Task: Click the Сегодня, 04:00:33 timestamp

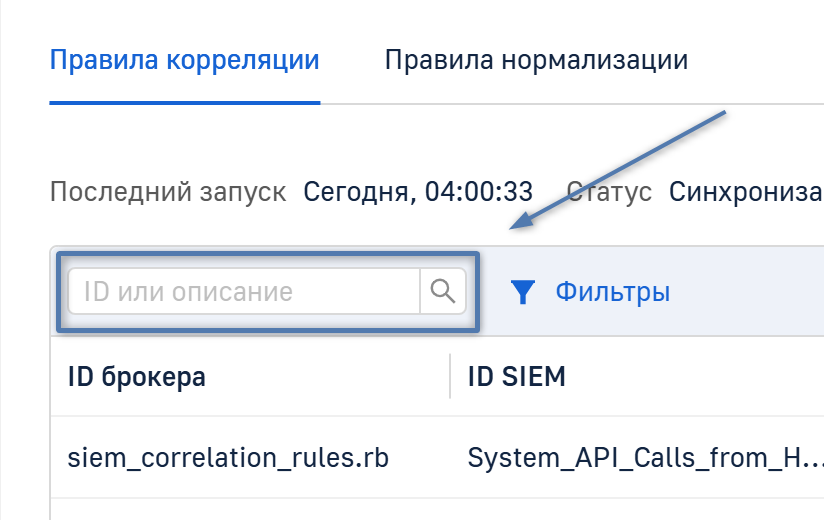Action: coord(418,190)
